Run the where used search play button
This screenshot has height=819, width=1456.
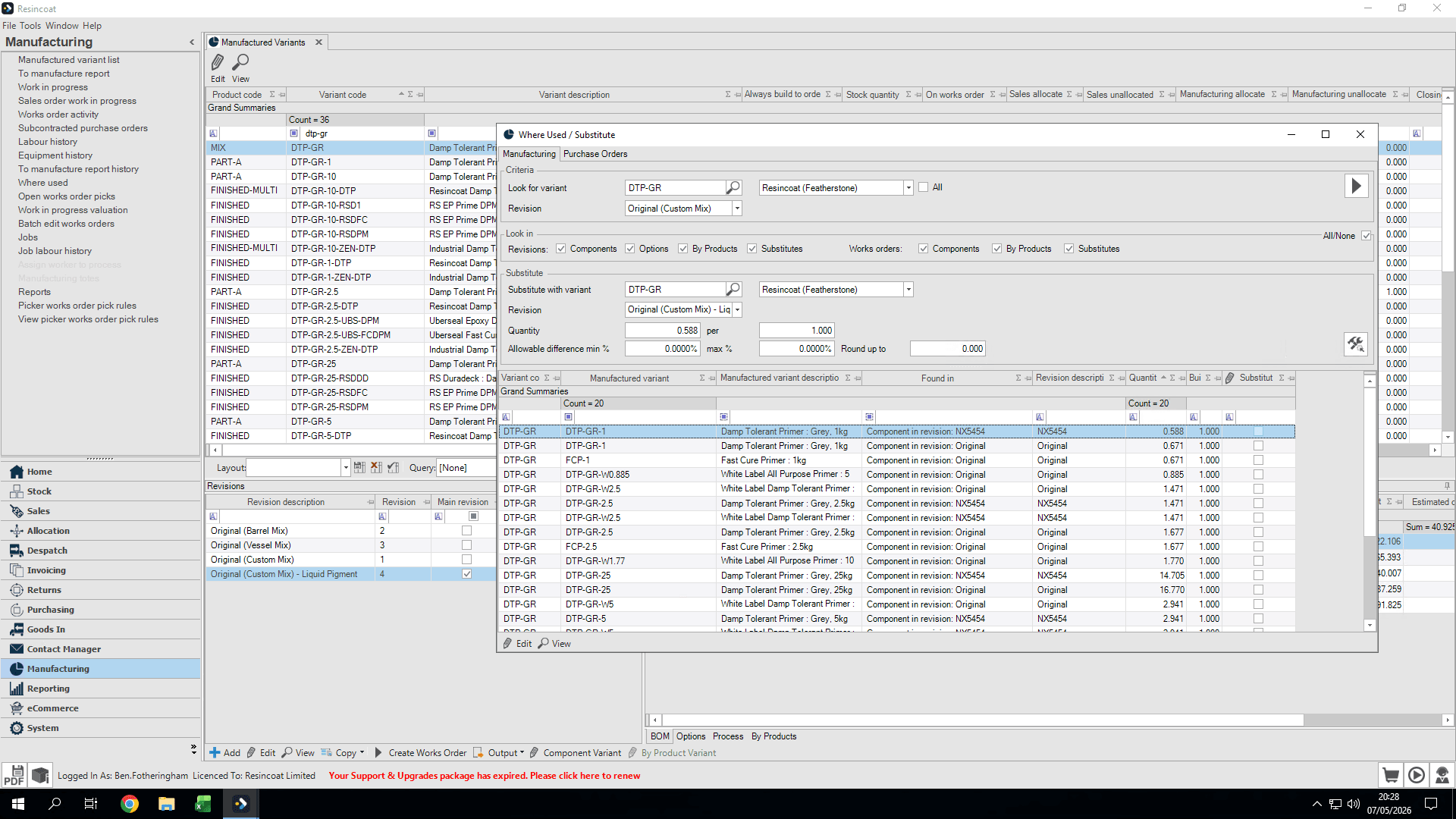1356,186
